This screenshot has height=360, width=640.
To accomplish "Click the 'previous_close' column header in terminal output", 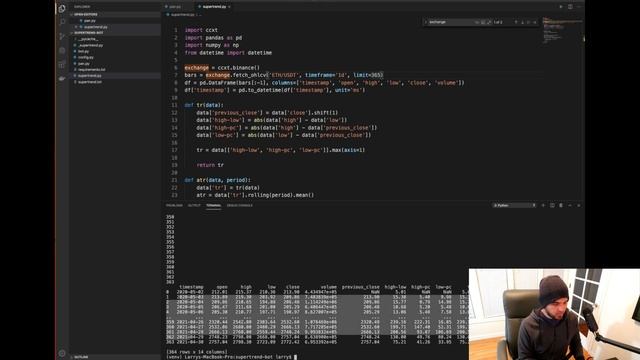I will click(360, 287).
